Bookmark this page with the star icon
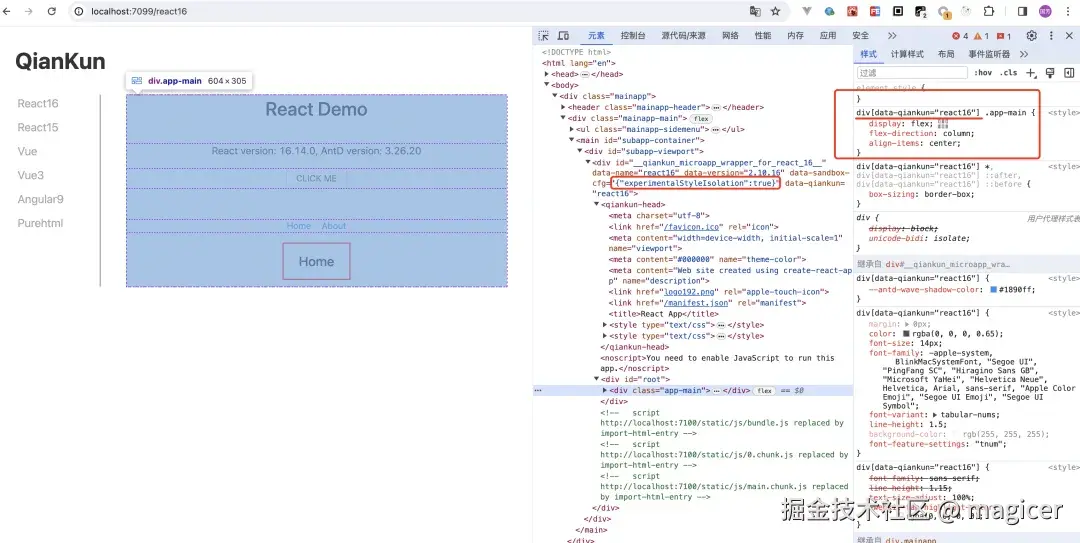This screenshot has width=1080, height=543. point(776,11)
